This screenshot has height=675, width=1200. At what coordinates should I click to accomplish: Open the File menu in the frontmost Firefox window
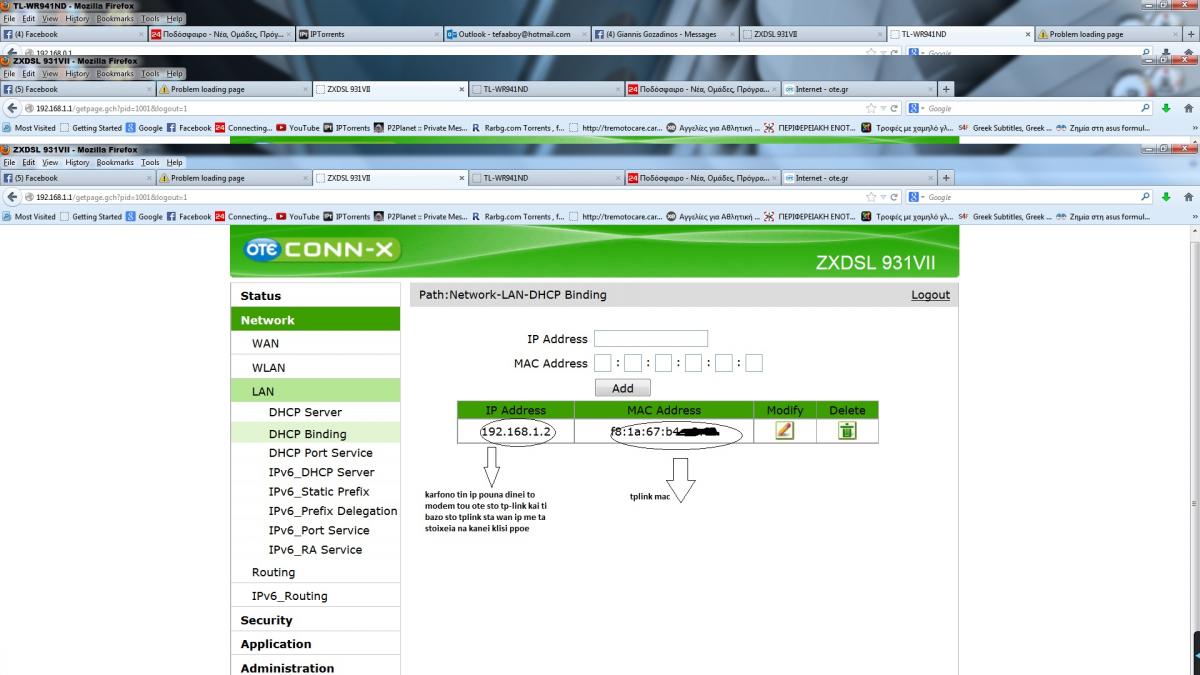(11, 162)
